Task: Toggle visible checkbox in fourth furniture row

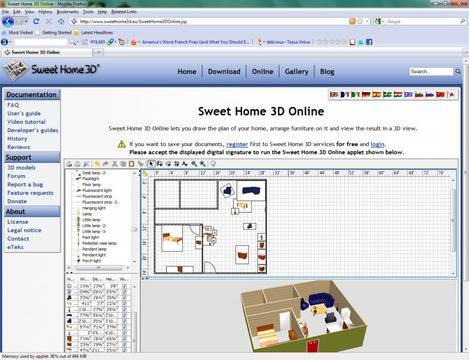Action: coord(125,304)
